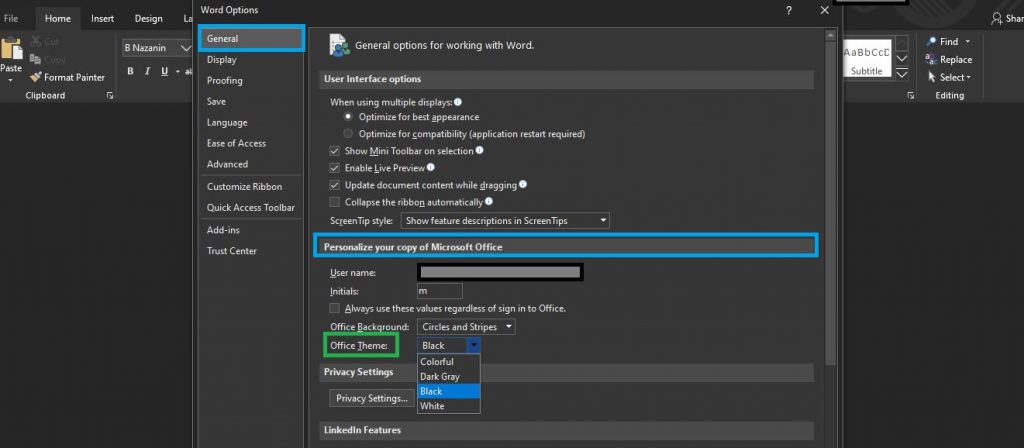Click the Select cursor icon
The height and width of the screenshot is (448, 1024).
coord(932,77)
